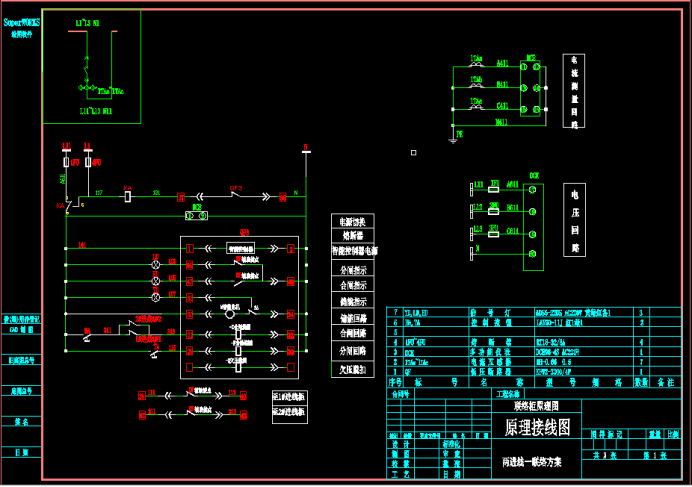Click the 工程名称 cell in title block
The height and width of the screenshot is (487, 692).
click(508, 394)
